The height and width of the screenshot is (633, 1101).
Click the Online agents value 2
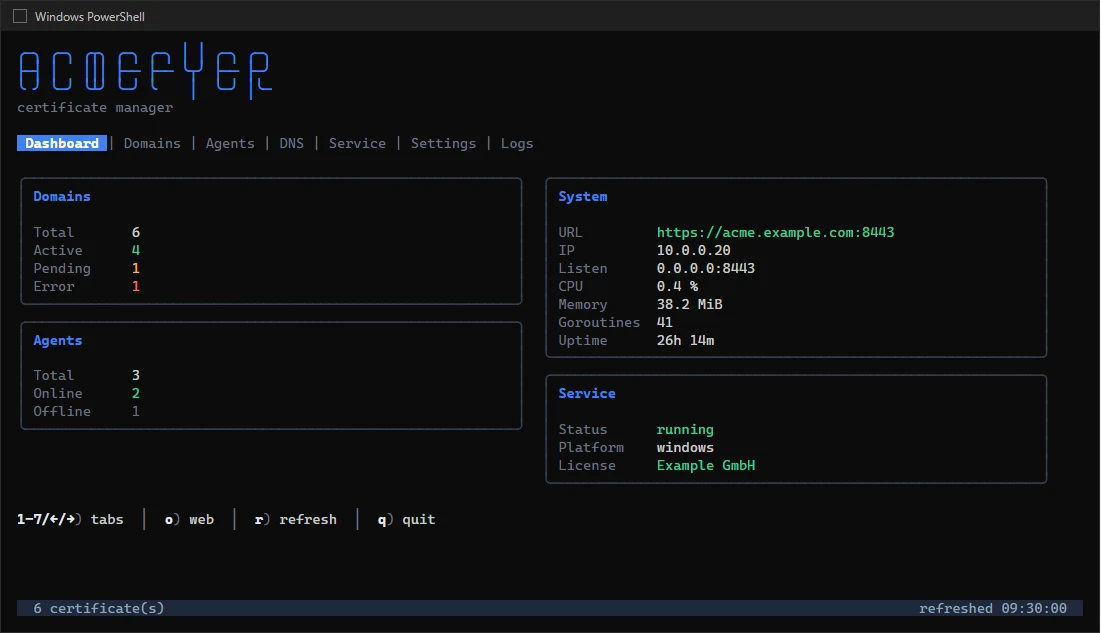pos(136,394)
